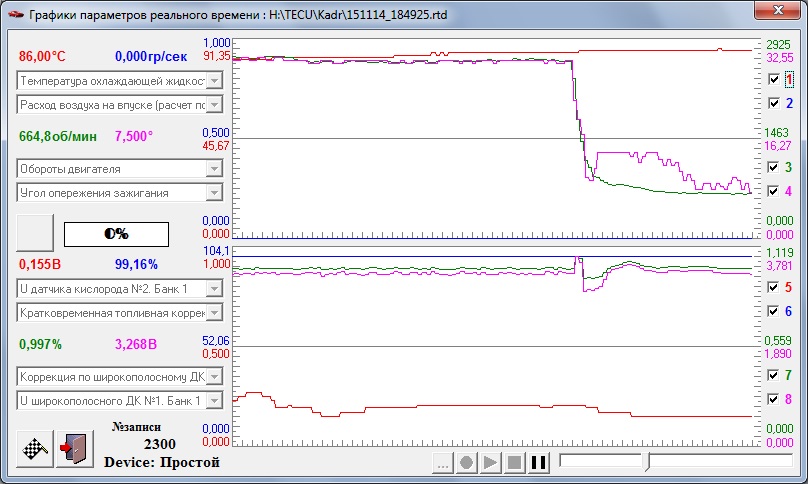Click the exit door icon
Screen dimensions: 809x484
[73, 448]
